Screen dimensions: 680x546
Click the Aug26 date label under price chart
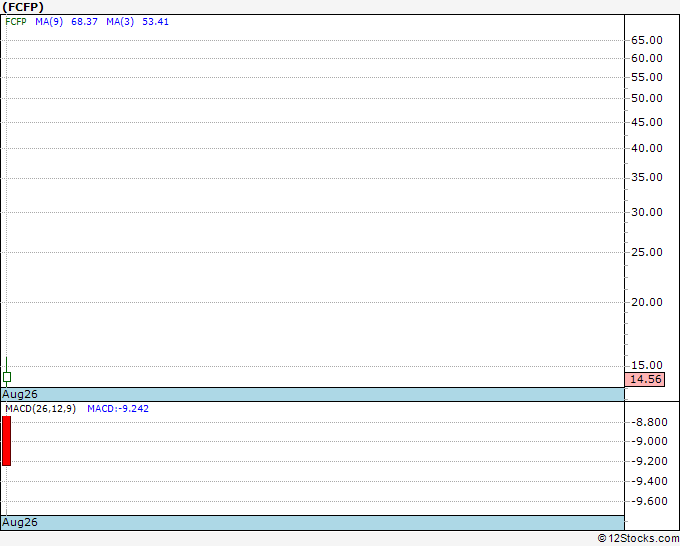20,394
